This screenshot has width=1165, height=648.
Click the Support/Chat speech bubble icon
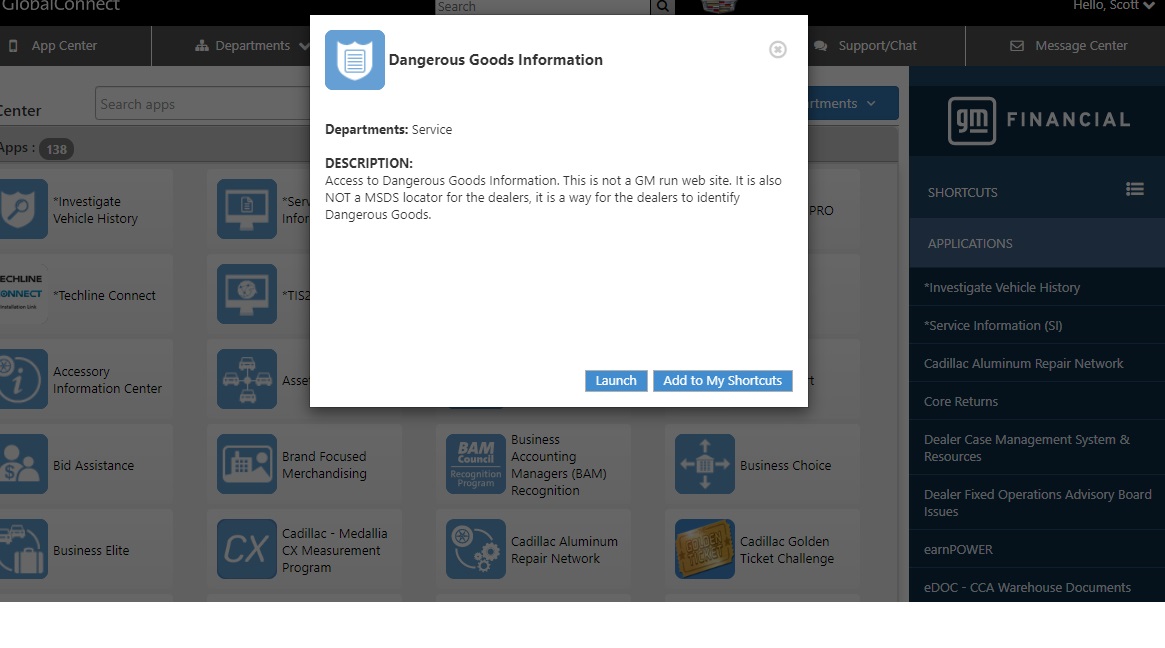point(820,46)
